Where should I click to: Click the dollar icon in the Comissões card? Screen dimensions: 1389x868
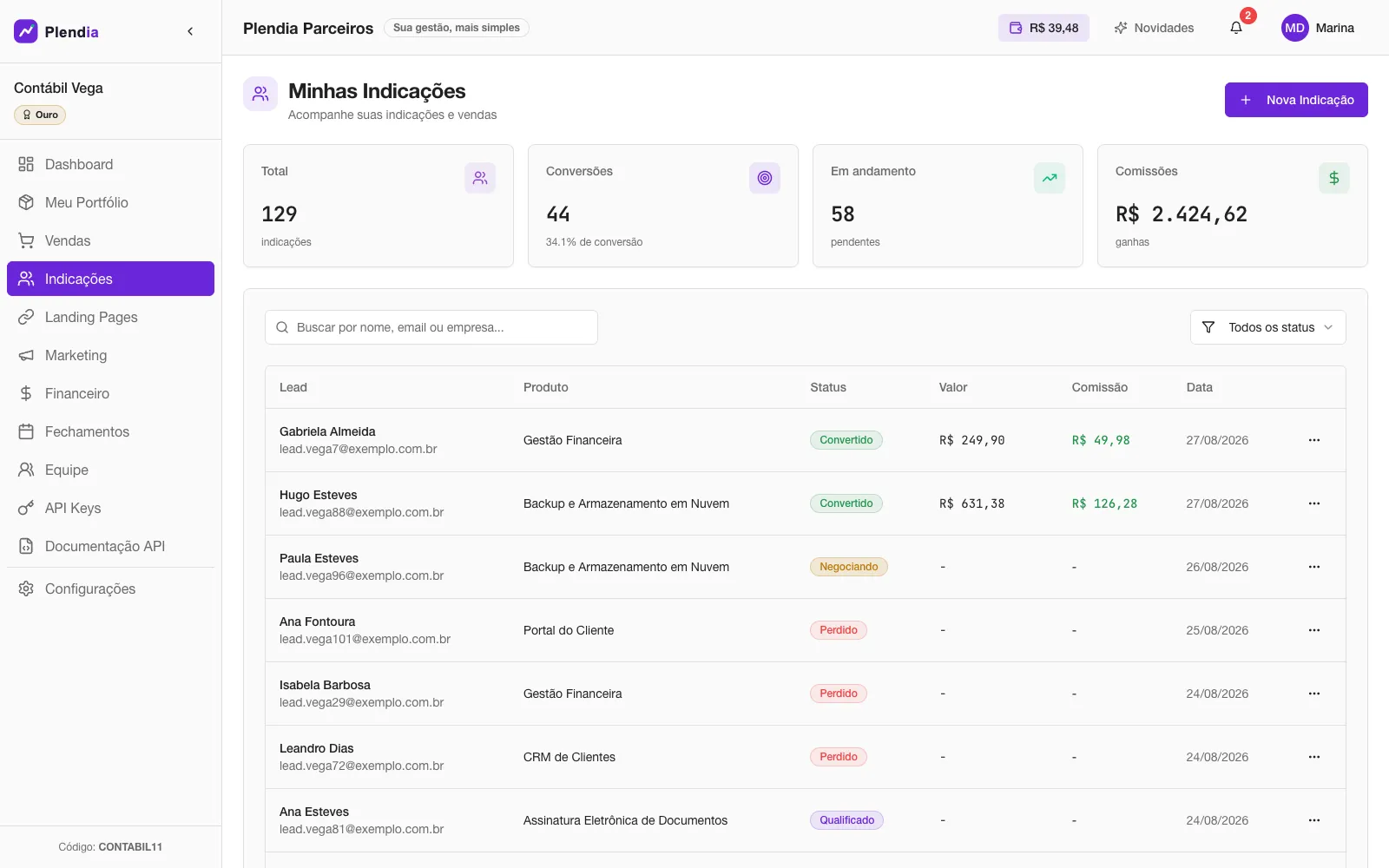[x=1334, y=178]
